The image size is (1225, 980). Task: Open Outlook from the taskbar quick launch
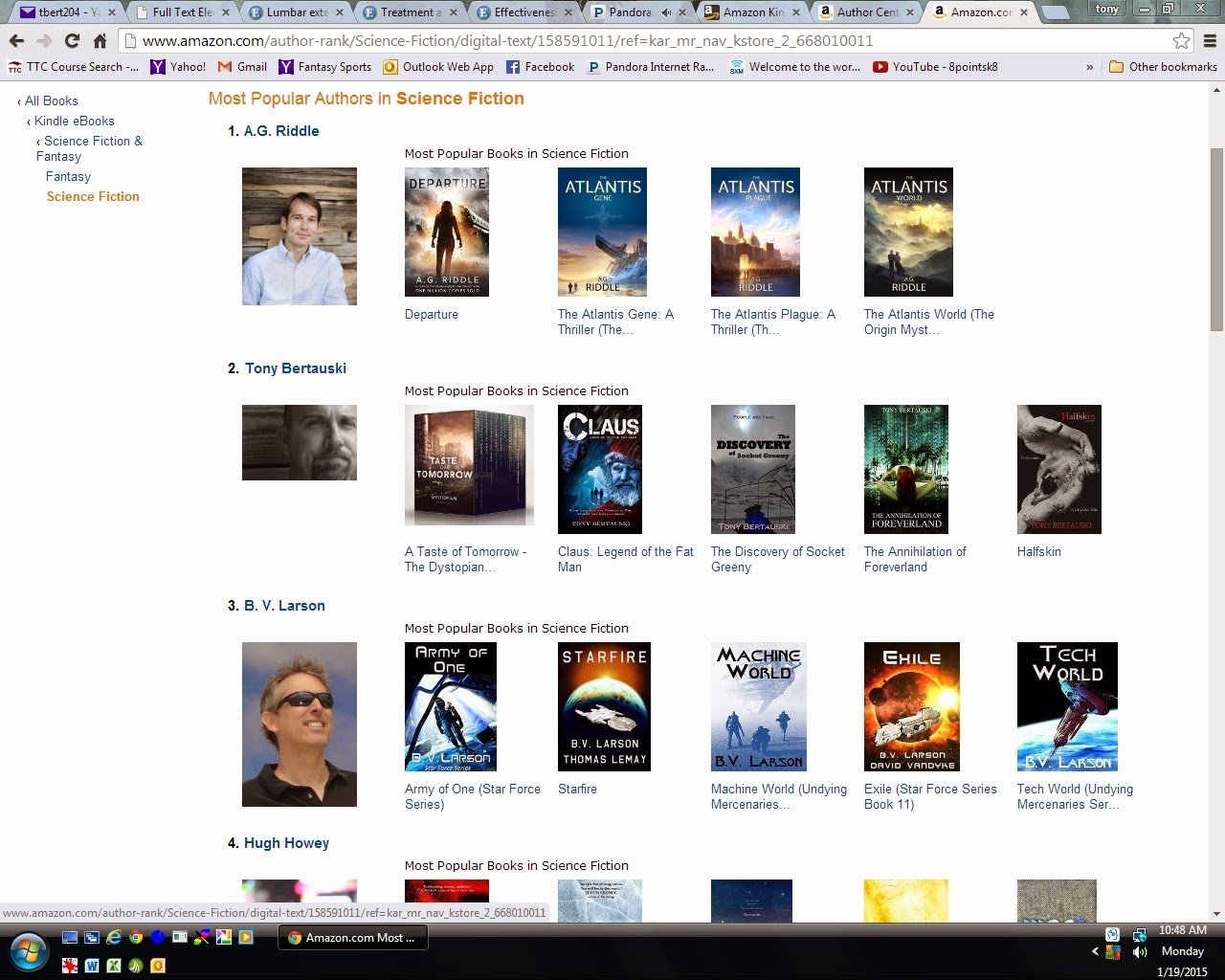click(158, 966)
